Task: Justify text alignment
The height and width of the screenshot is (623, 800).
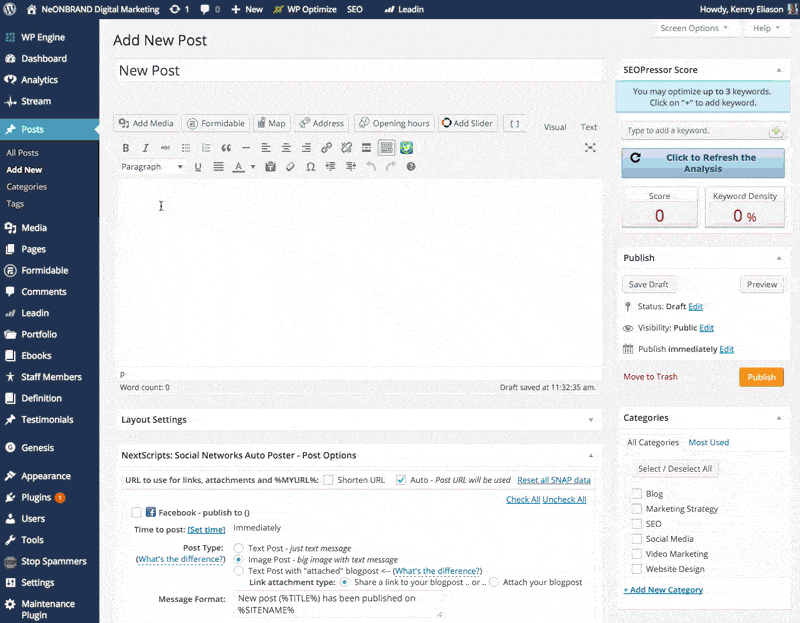Action: [x=218, y=167]
